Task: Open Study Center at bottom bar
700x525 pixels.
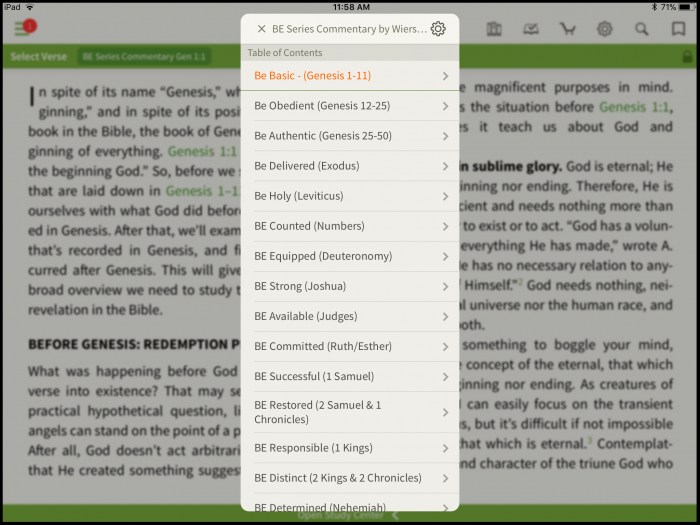Action: coord(340,516)
